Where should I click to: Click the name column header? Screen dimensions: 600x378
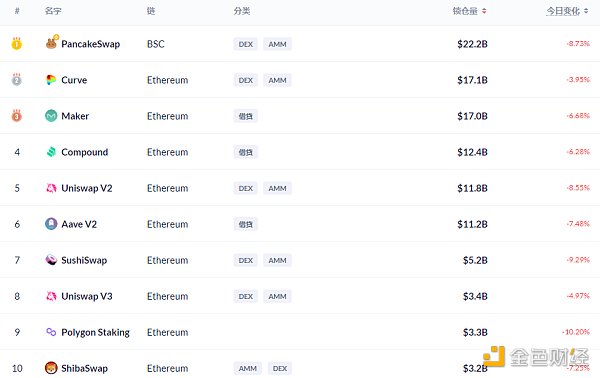(53, 11)
